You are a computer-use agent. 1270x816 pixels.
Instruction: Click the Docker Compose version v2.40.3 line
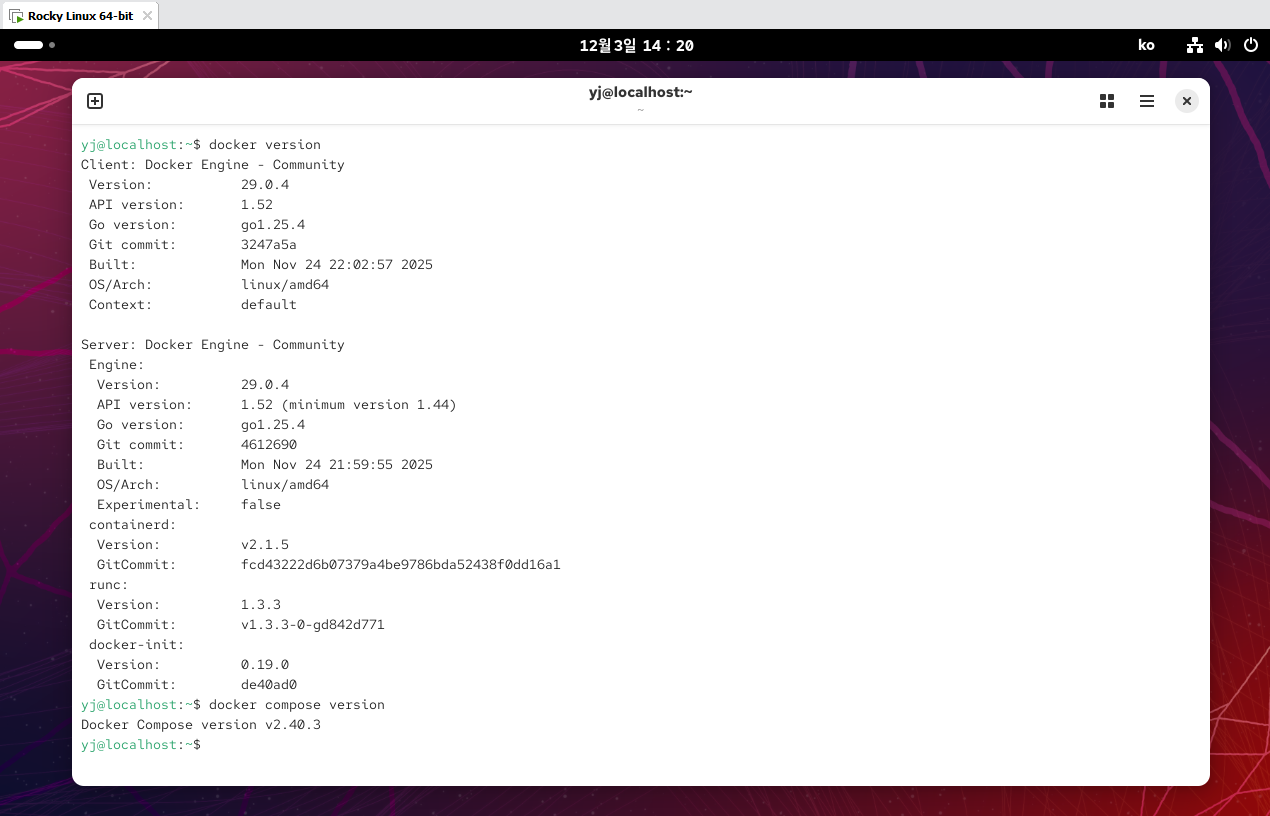coord(201,725)
